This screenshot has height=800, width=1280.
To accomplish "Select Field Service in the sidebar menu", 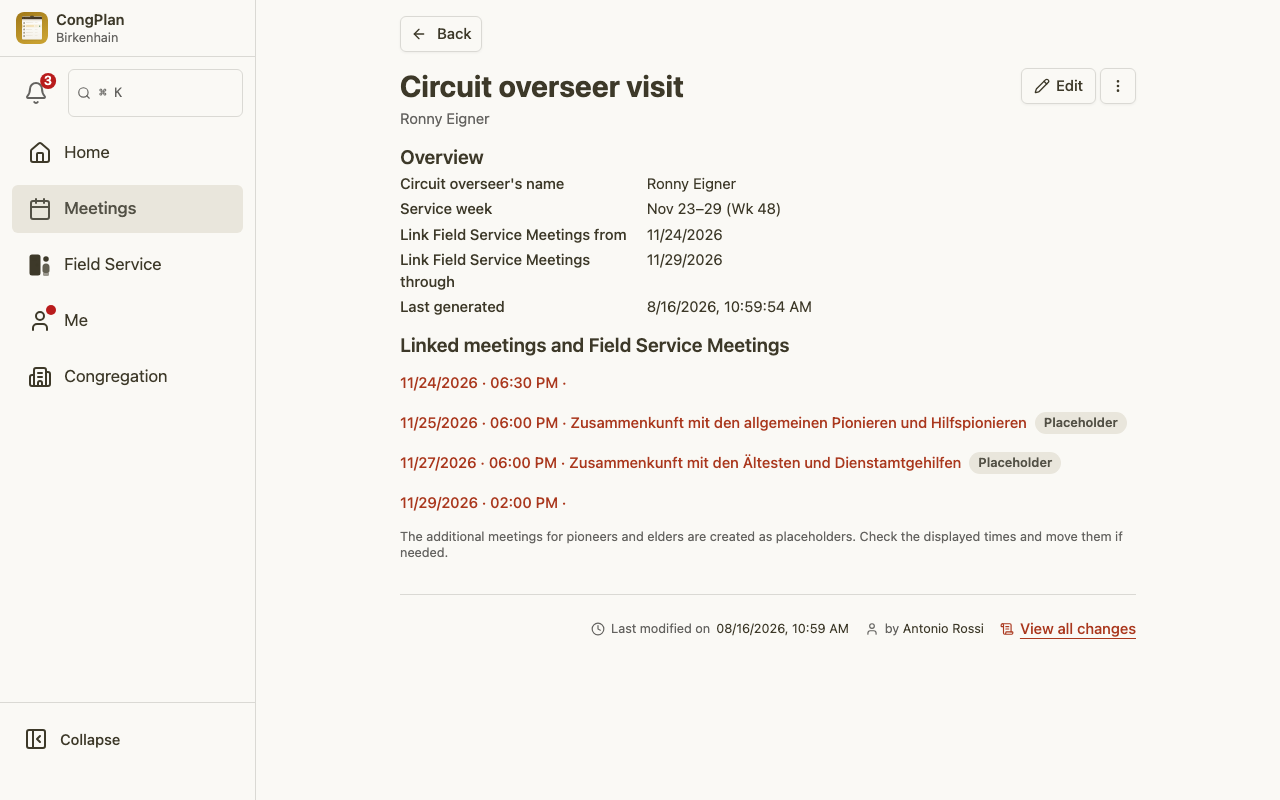I will click(x=127, y=265).
